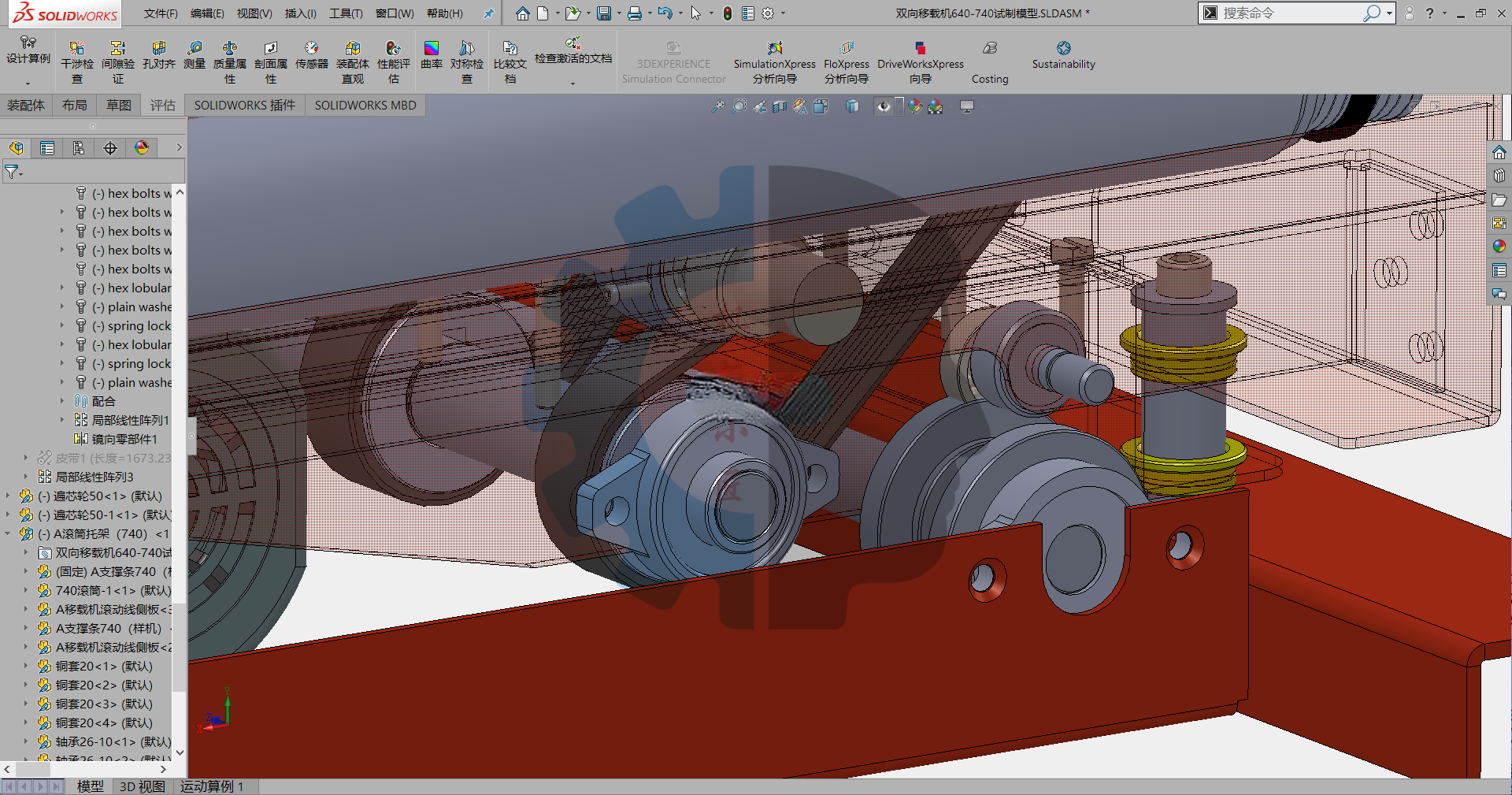The image size is (1512, 795).
Task: Open the SimulationXpress analysis wizard
Action: click(x=775, y=61)
